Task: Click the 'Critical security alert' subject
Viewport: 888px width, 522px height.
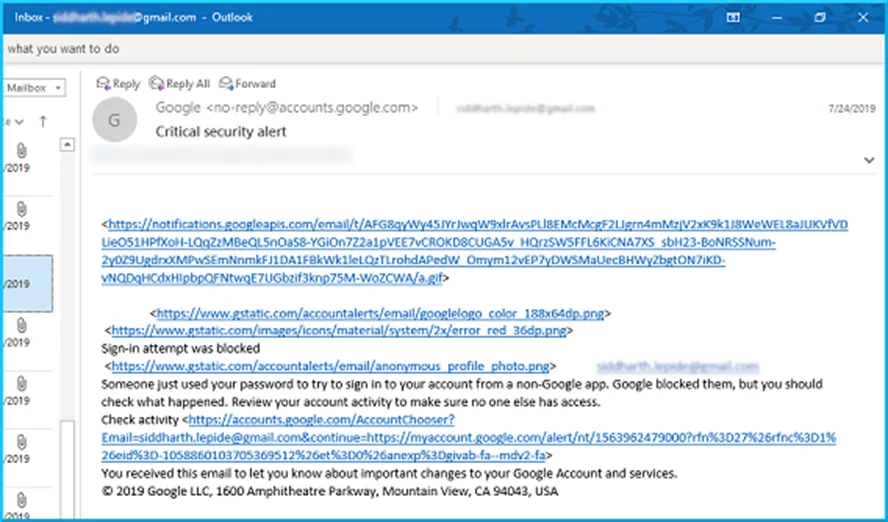Action: pyautogui.click(x=221, y=132)
